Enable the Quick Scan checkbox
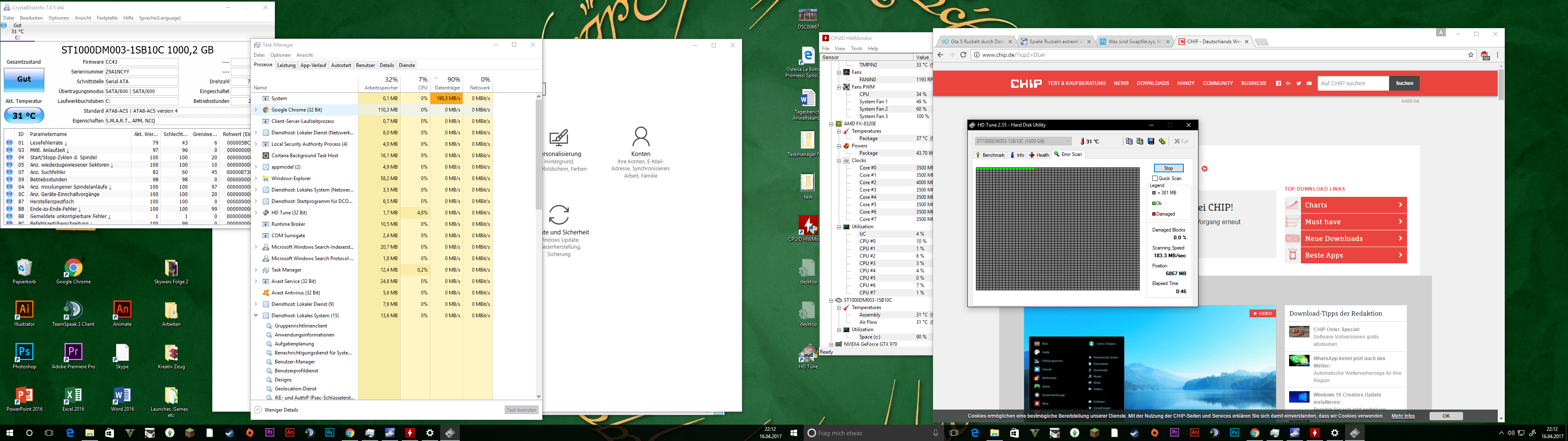1568x441 pixels. 1155,178
